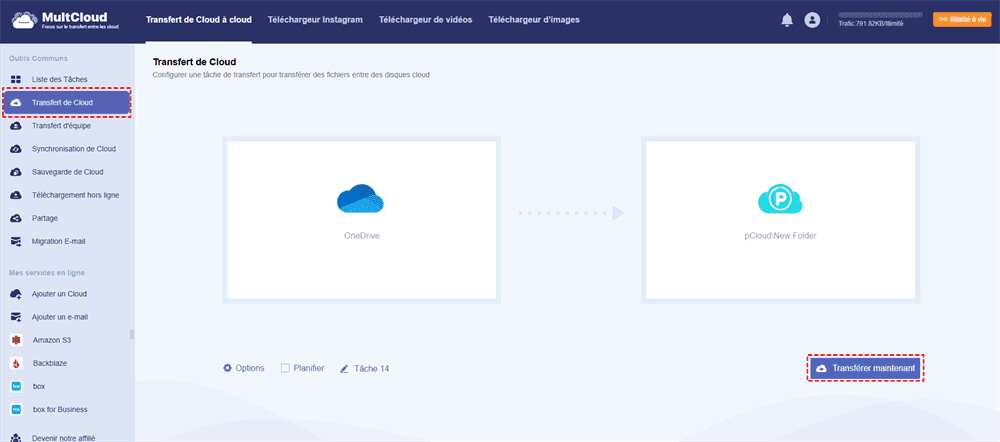Click the Transfert de Cloud page heading
This screenshot has height=442, width=1000.
[195, 62]
